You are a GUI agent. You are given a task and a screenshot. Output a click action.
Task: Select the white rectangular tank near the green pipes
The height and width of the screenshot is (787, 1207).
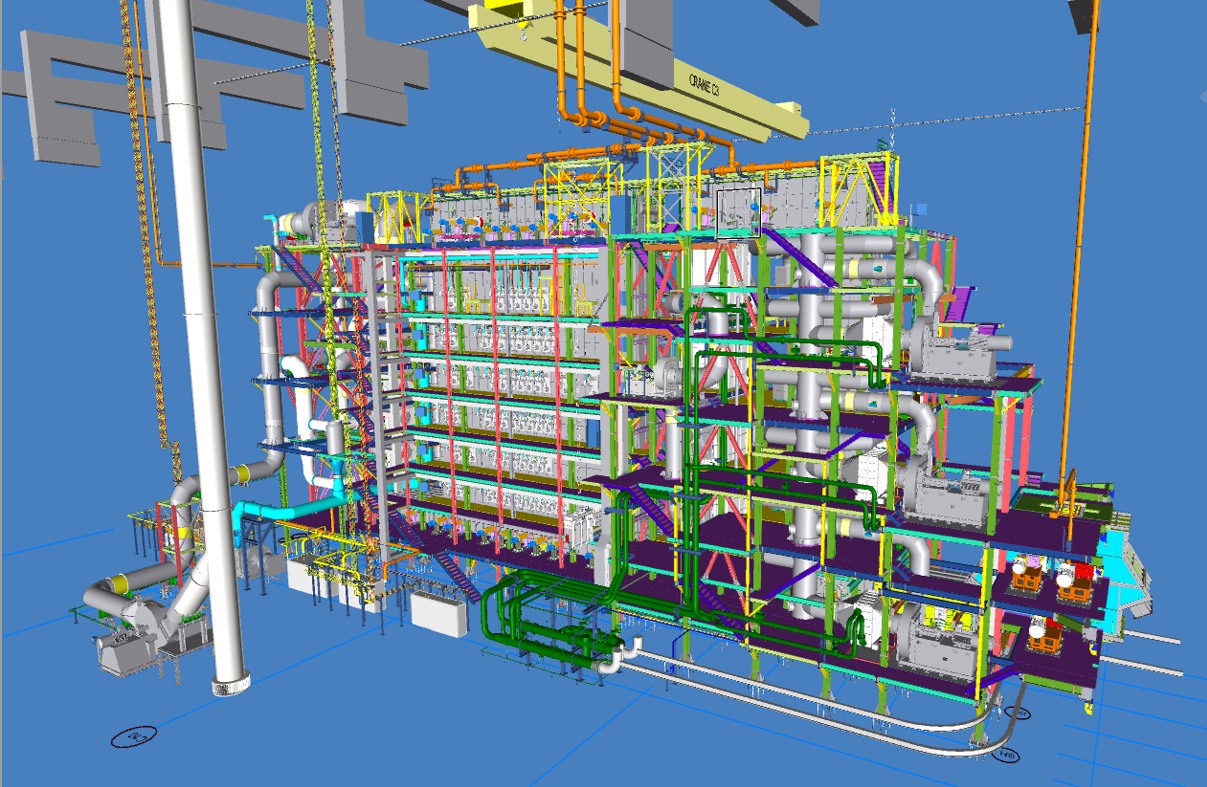pyautogui.click(x=438, y=612)
